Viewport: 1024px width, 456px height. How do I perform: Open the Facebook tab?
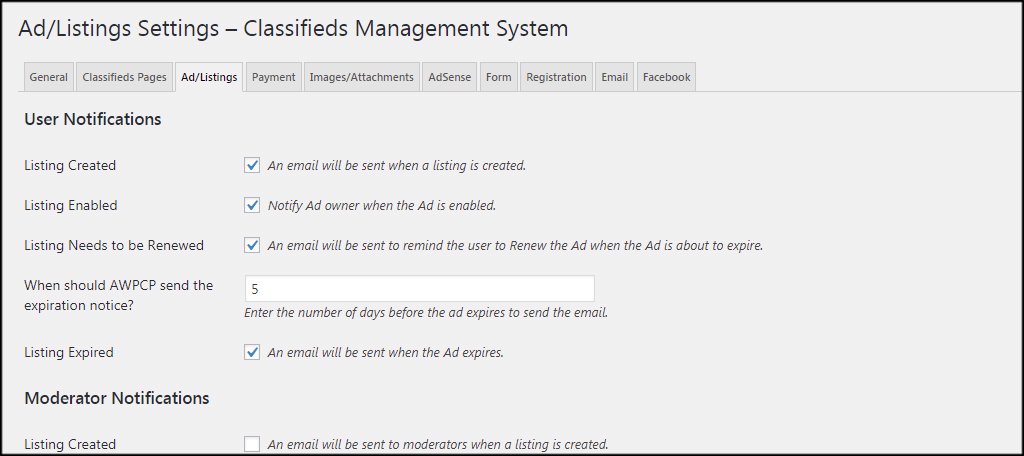(x=666, y=77)
